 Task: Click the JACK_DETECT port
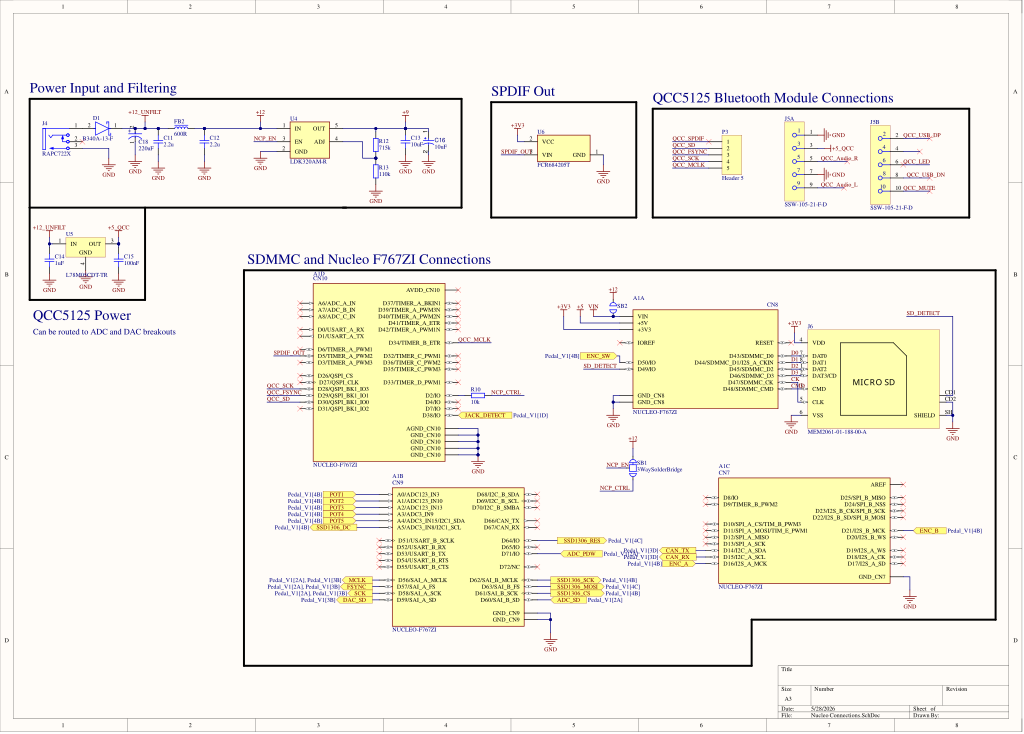coord(487,415)
